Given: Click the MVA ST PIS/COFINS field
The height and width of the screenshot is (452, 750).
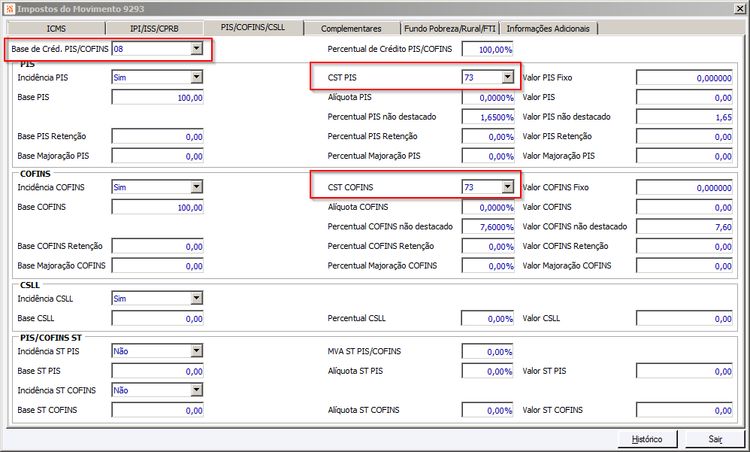Looking at the screenshot, I should 487,352.
